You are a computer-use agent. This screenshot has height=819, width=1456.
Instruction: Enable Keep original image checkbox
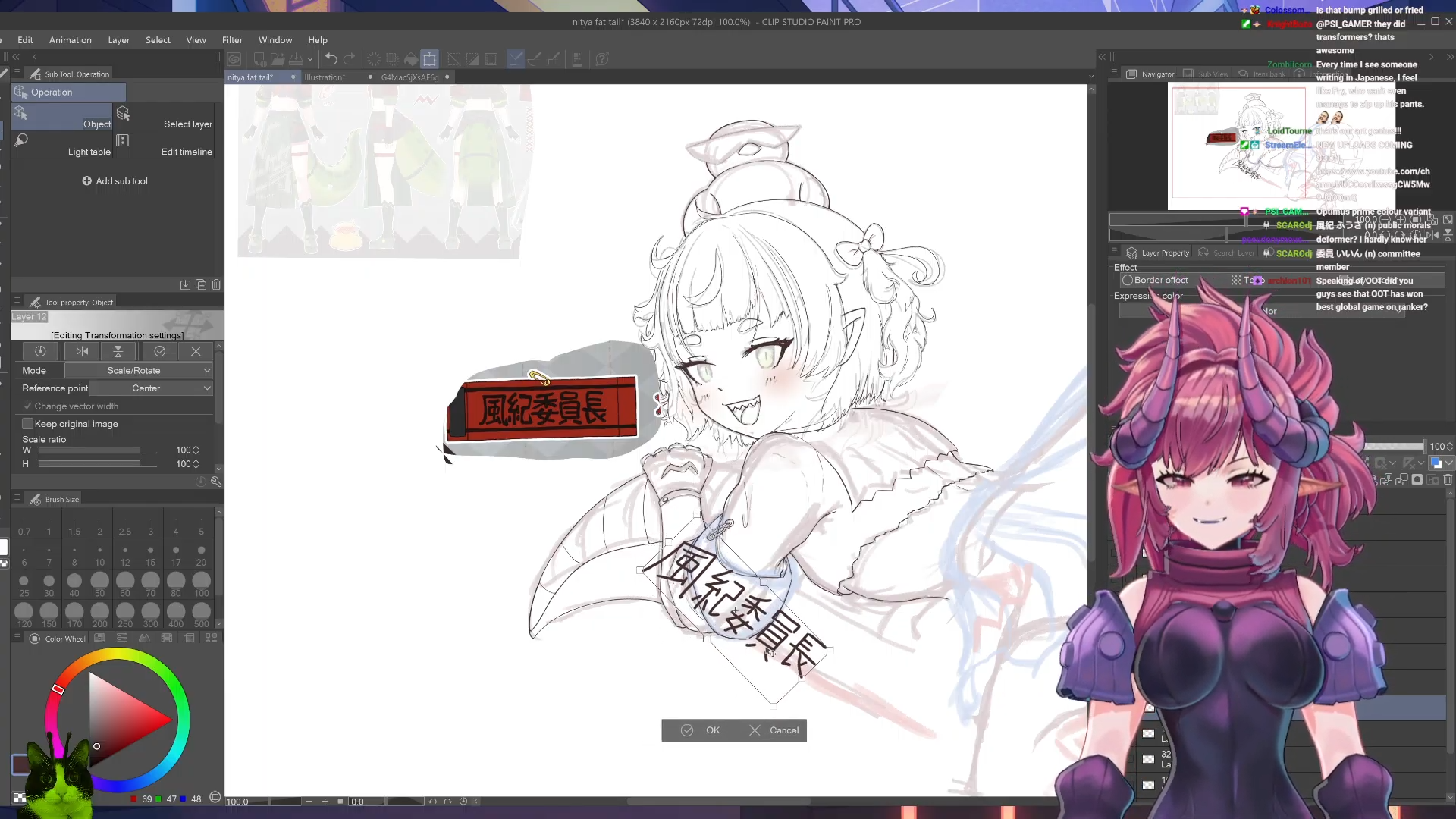click(28, 424)
